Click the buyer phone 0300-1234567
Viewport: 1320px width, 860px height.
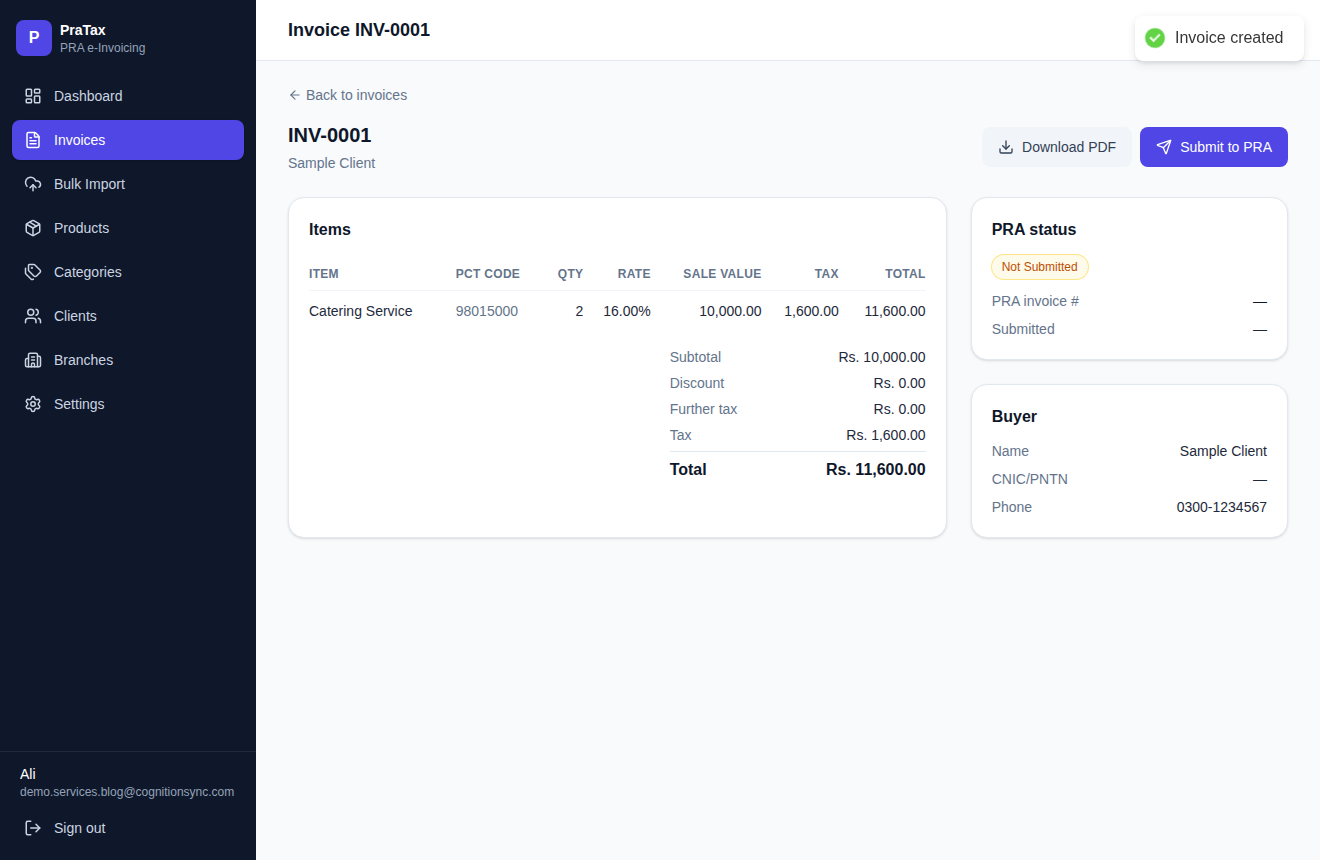click(1222, 507)
